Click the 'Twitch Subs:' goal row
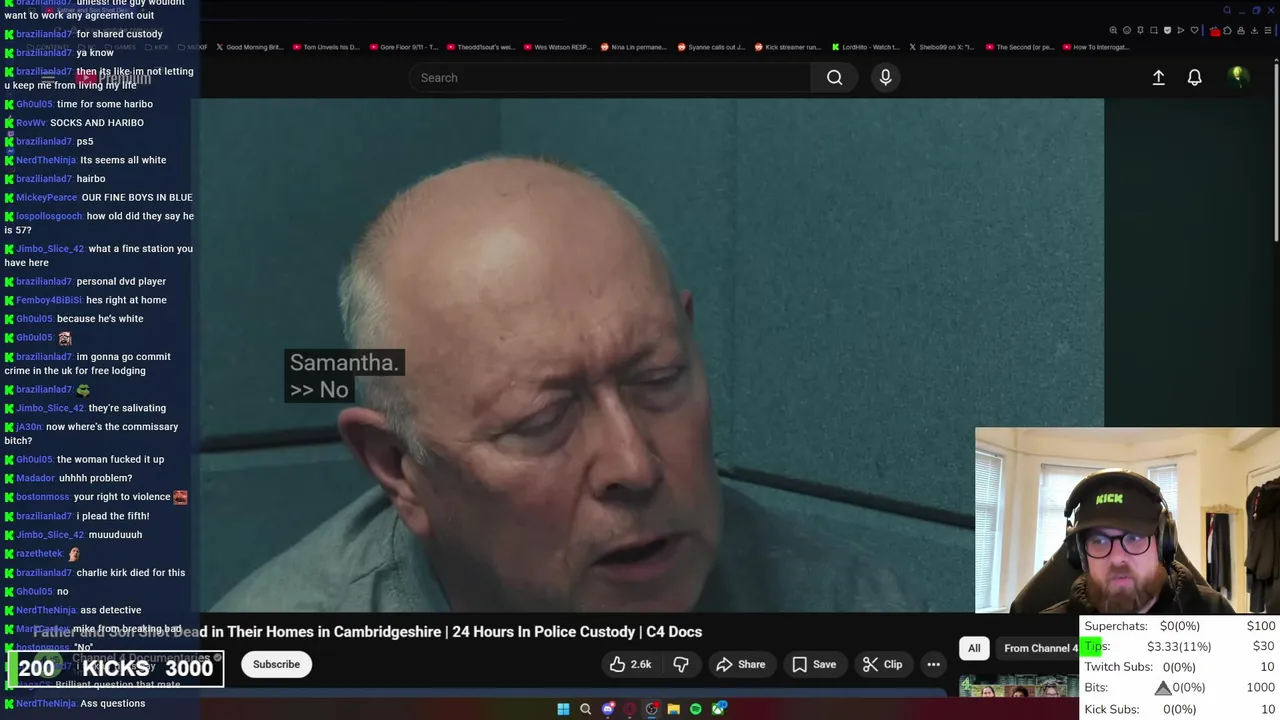The height and width of the screenshot is (720, 1280). pyautogui.click(x=1179, y=667)
